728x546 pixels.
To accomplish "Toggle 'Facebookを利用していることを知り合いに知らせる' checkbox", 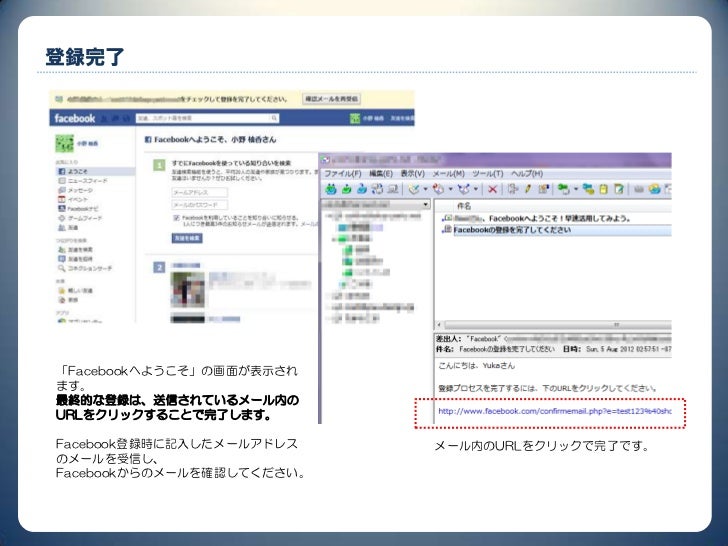I will (176, 217).
